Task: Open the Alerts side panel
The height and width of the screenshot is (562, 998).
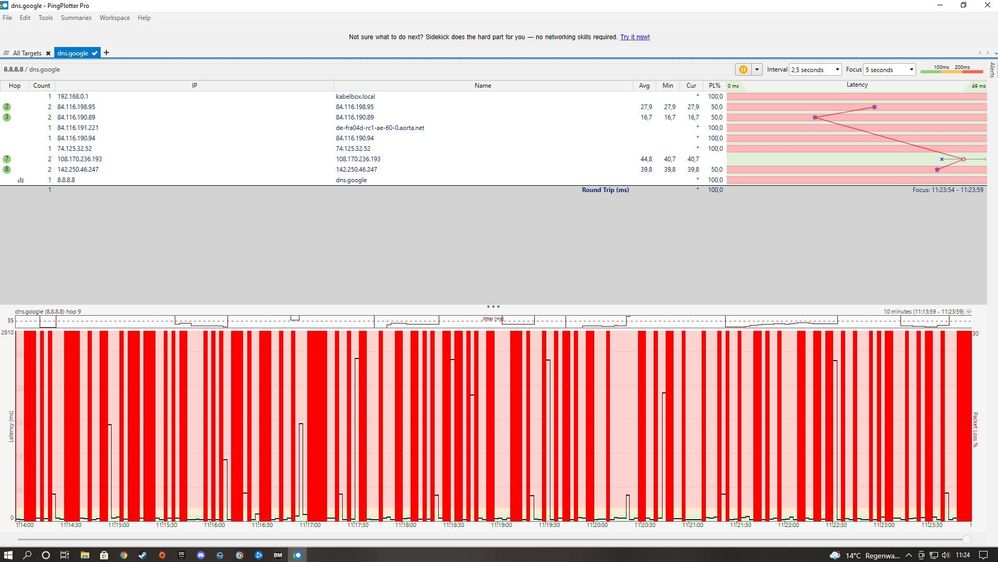Action: (992, 69)
